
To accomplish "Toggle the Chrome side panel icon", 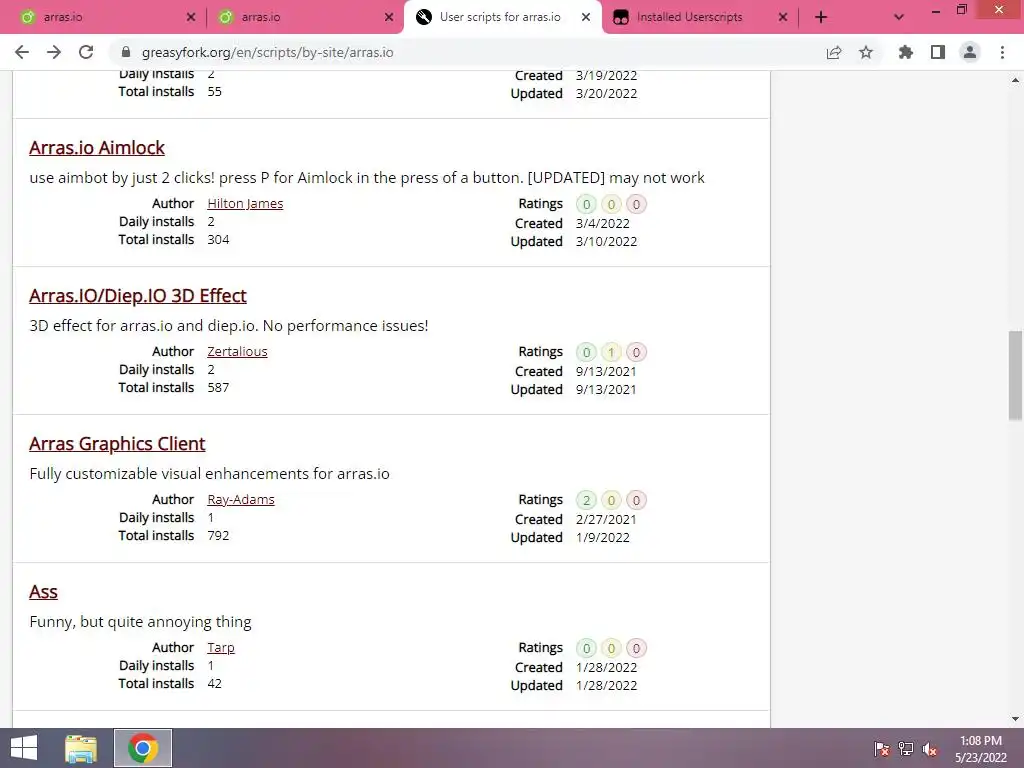I will pyautogui.click(x=938, y=52).
